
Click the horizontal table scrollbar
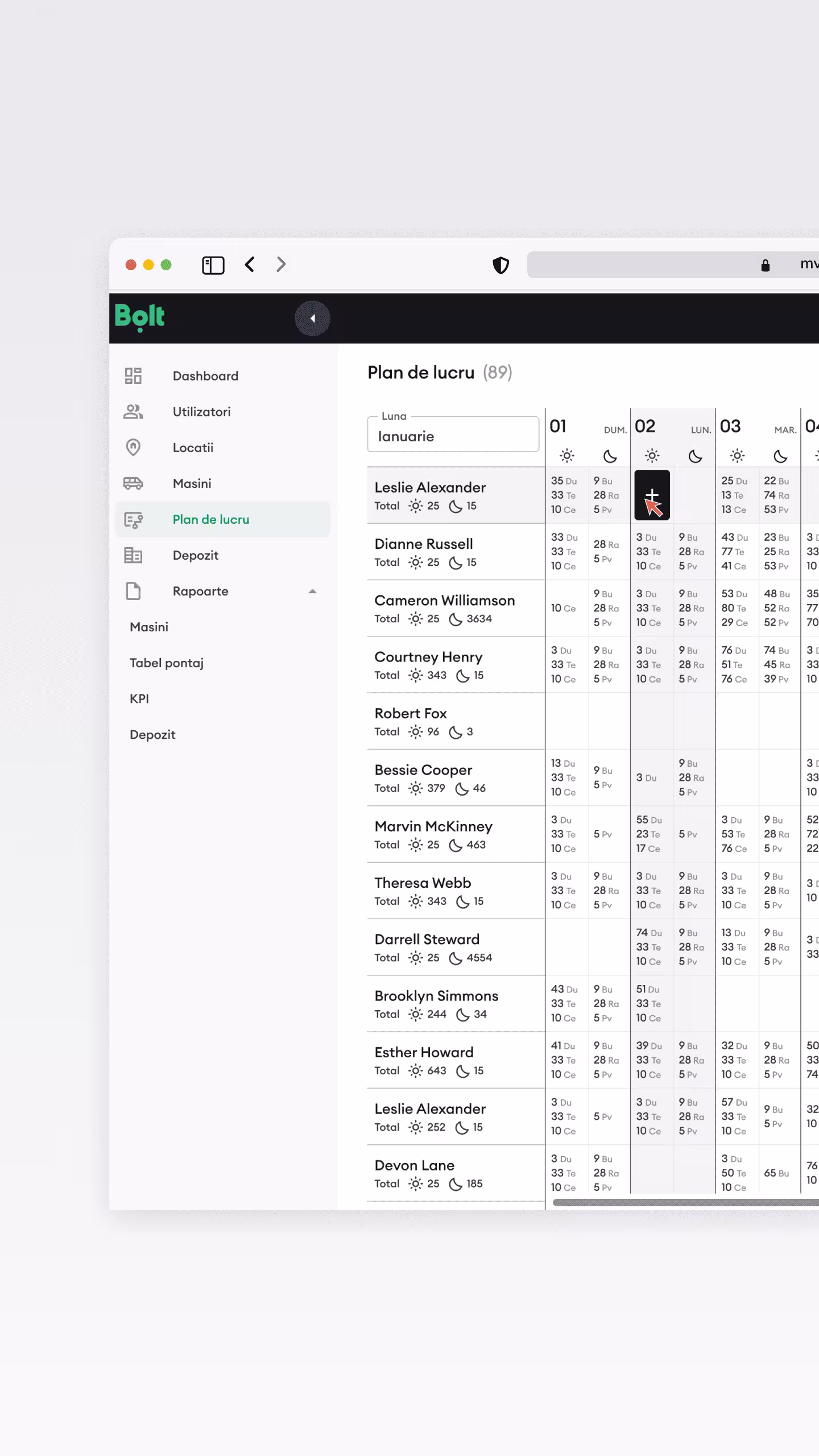coord(685,1202)
